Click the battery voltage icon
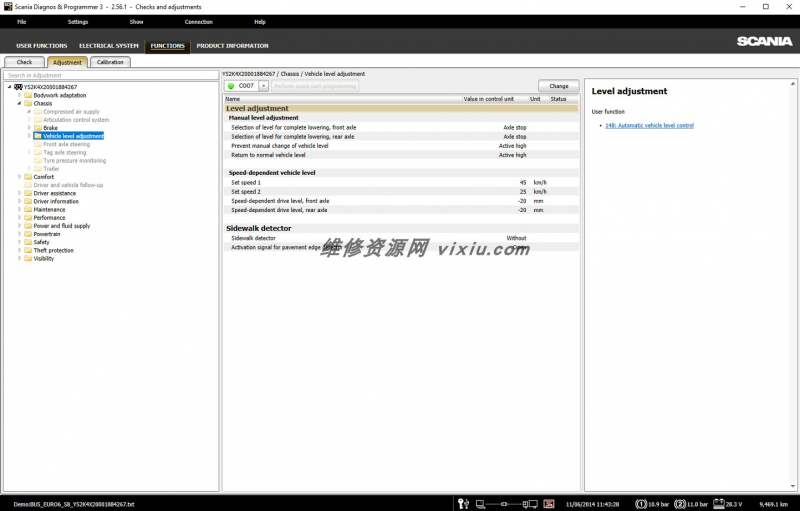Viewport: 800px width, 511px height. (719, 503)
